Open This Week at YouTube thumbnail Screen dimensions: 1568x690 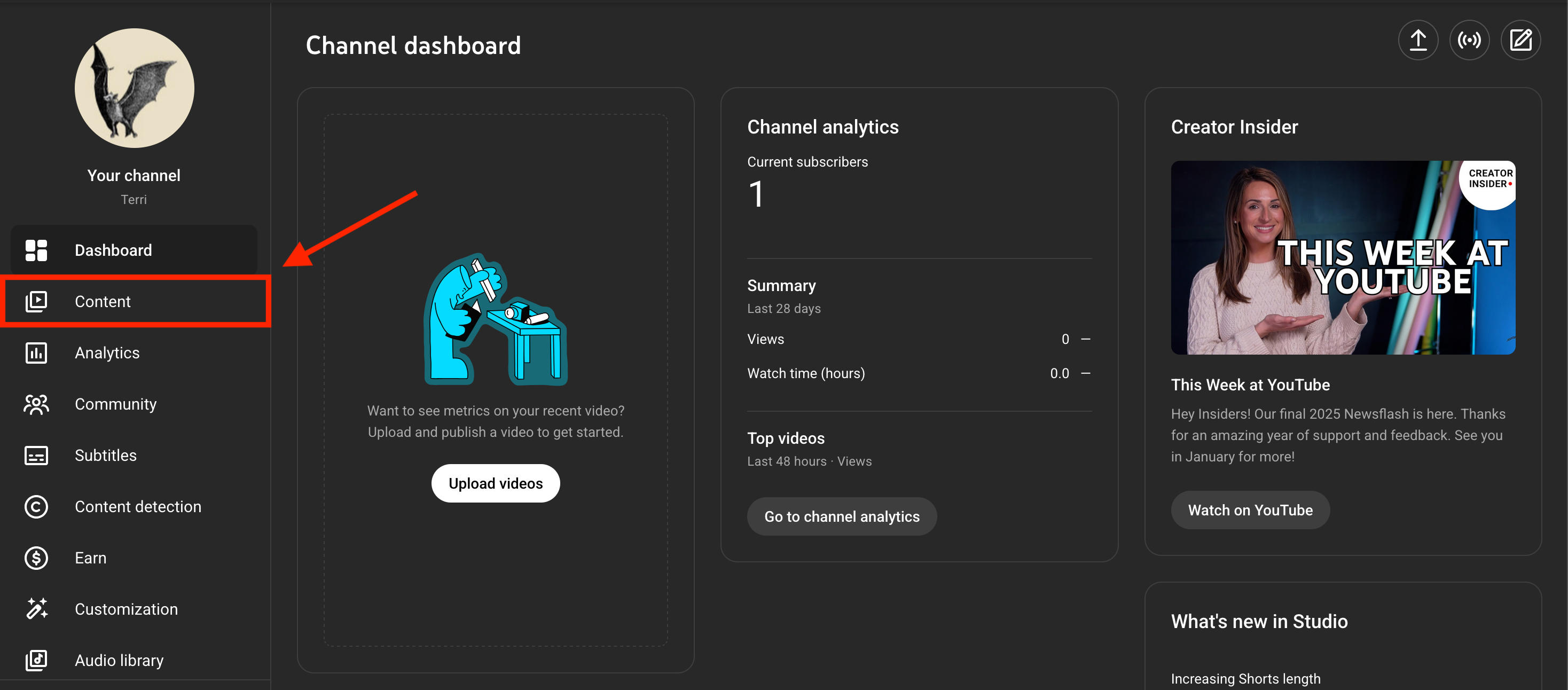tap(1342, 257)
